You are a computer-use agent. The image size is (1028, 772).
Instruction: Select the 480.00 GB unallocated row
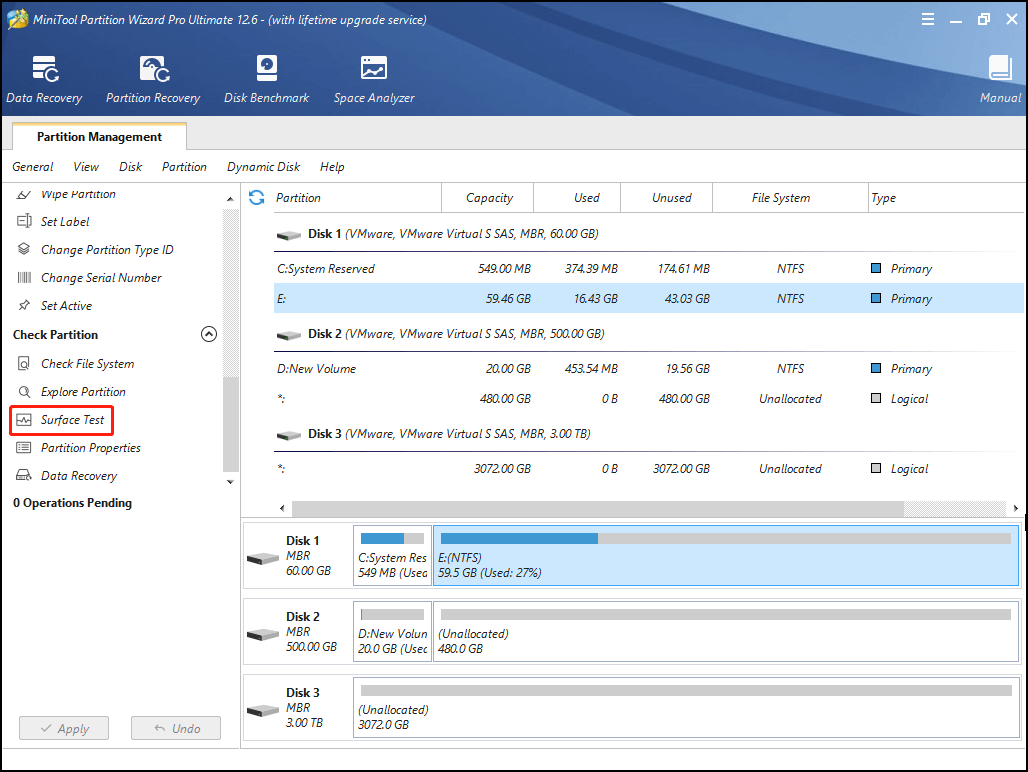[648, 398]
